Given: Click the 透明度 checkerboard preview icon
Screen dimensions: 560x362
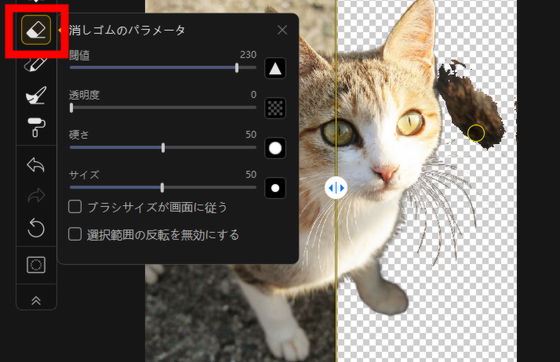Looking at the screenshot, I should pos(275,108).
